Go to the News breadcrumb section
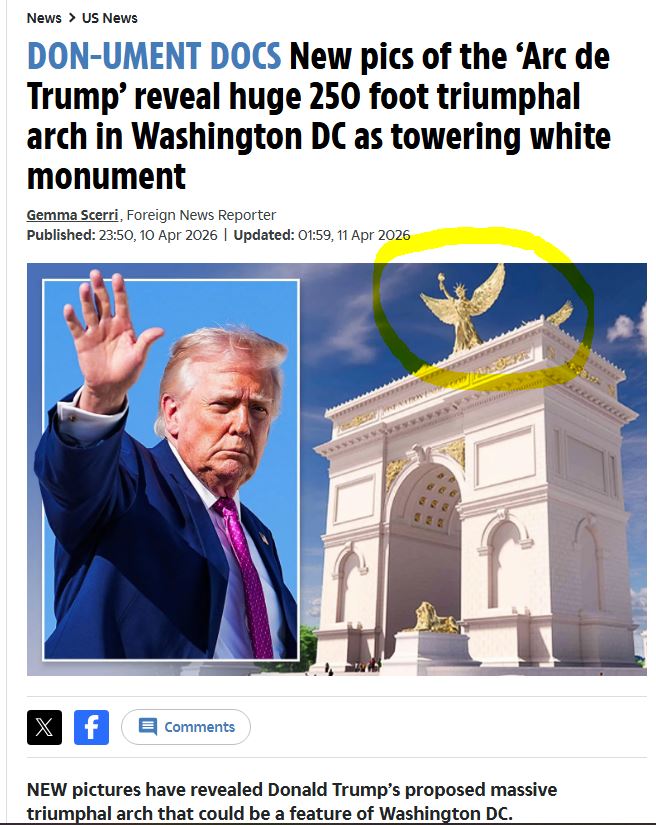This screenshot has width=656, height=825. pos(44,18)
